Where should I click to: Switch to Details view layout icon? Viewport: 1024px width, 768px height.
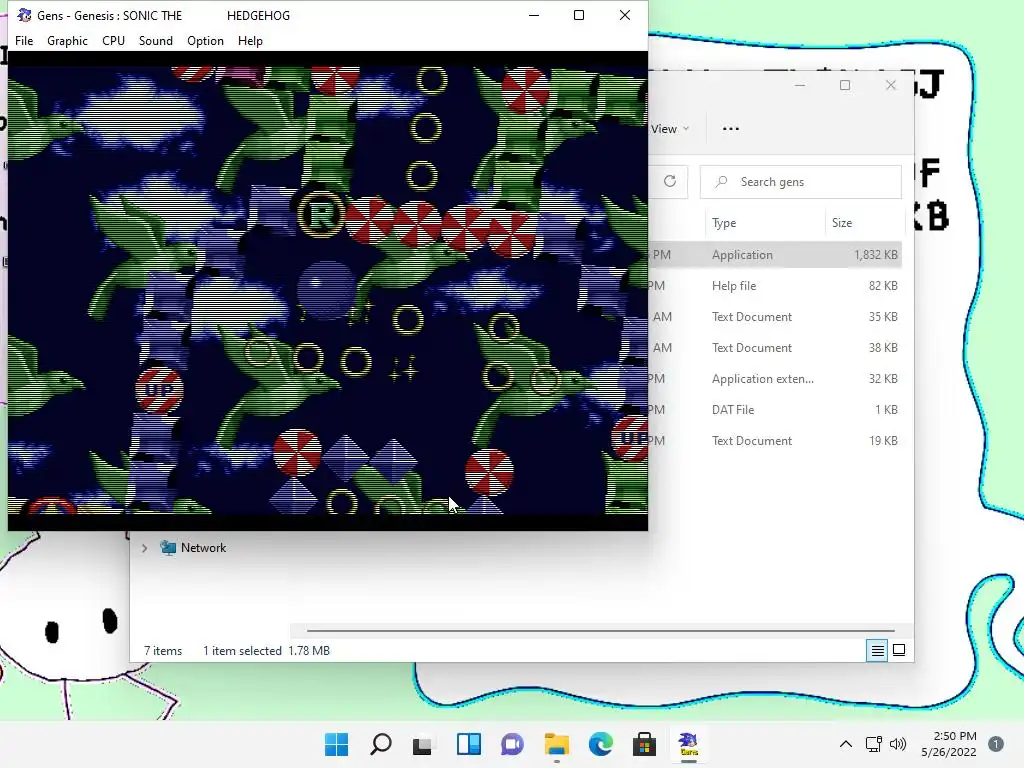877,650
